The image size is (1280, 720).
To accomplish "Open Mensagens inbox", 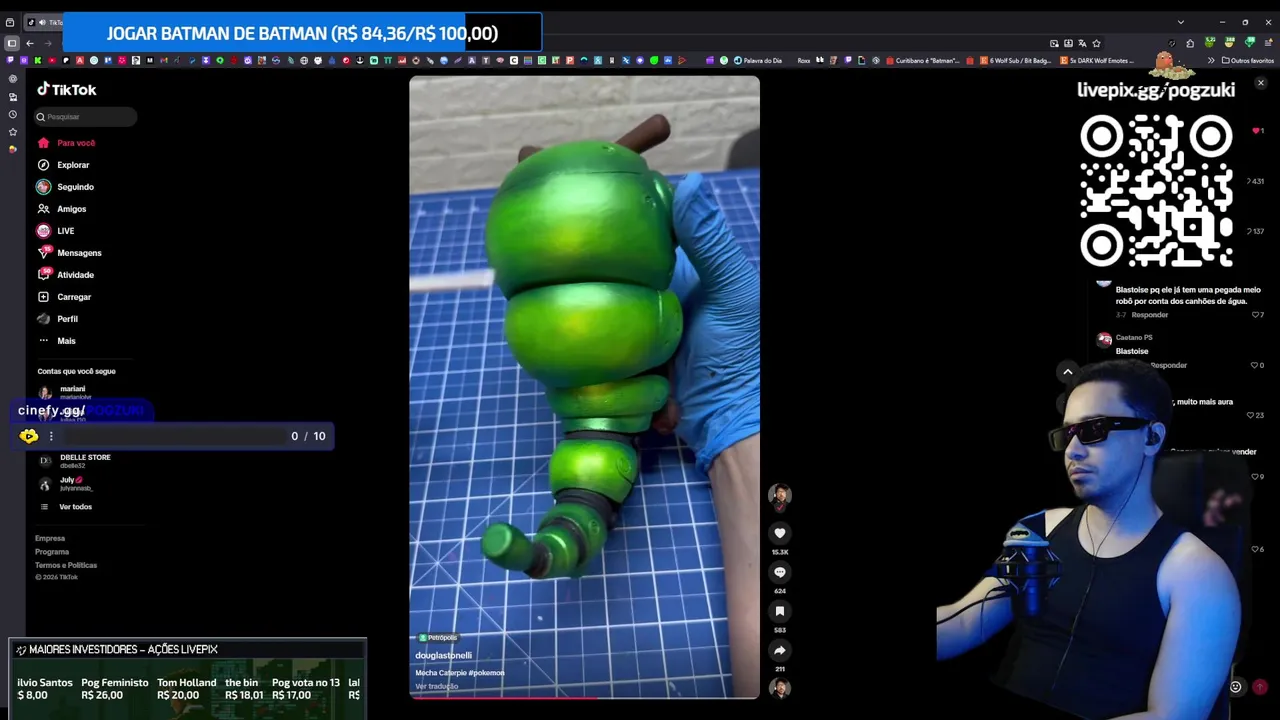I will coord(69,253).
